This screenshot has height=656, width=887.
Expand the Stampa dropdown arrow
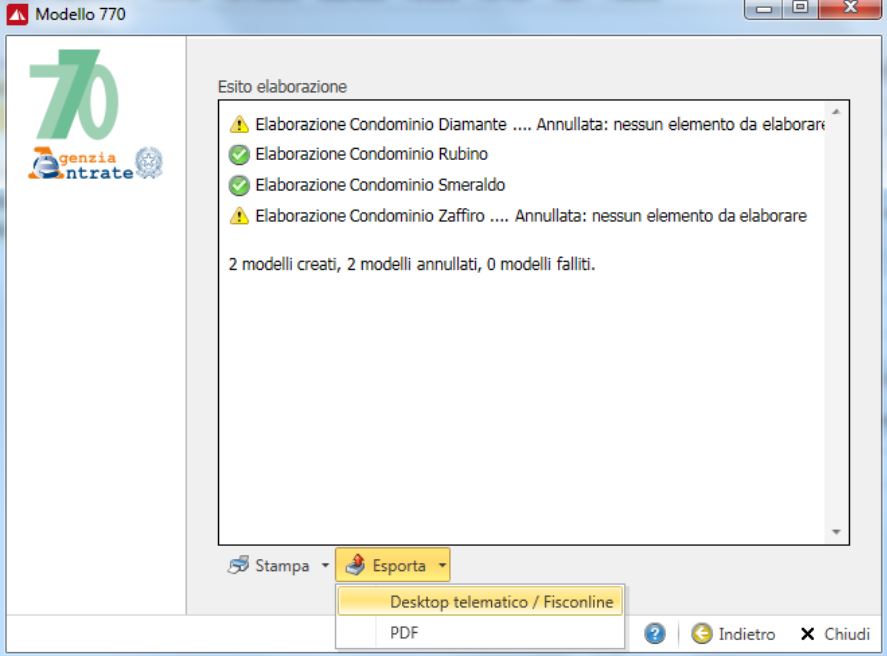pyautogui.click(x=325, y=565)
